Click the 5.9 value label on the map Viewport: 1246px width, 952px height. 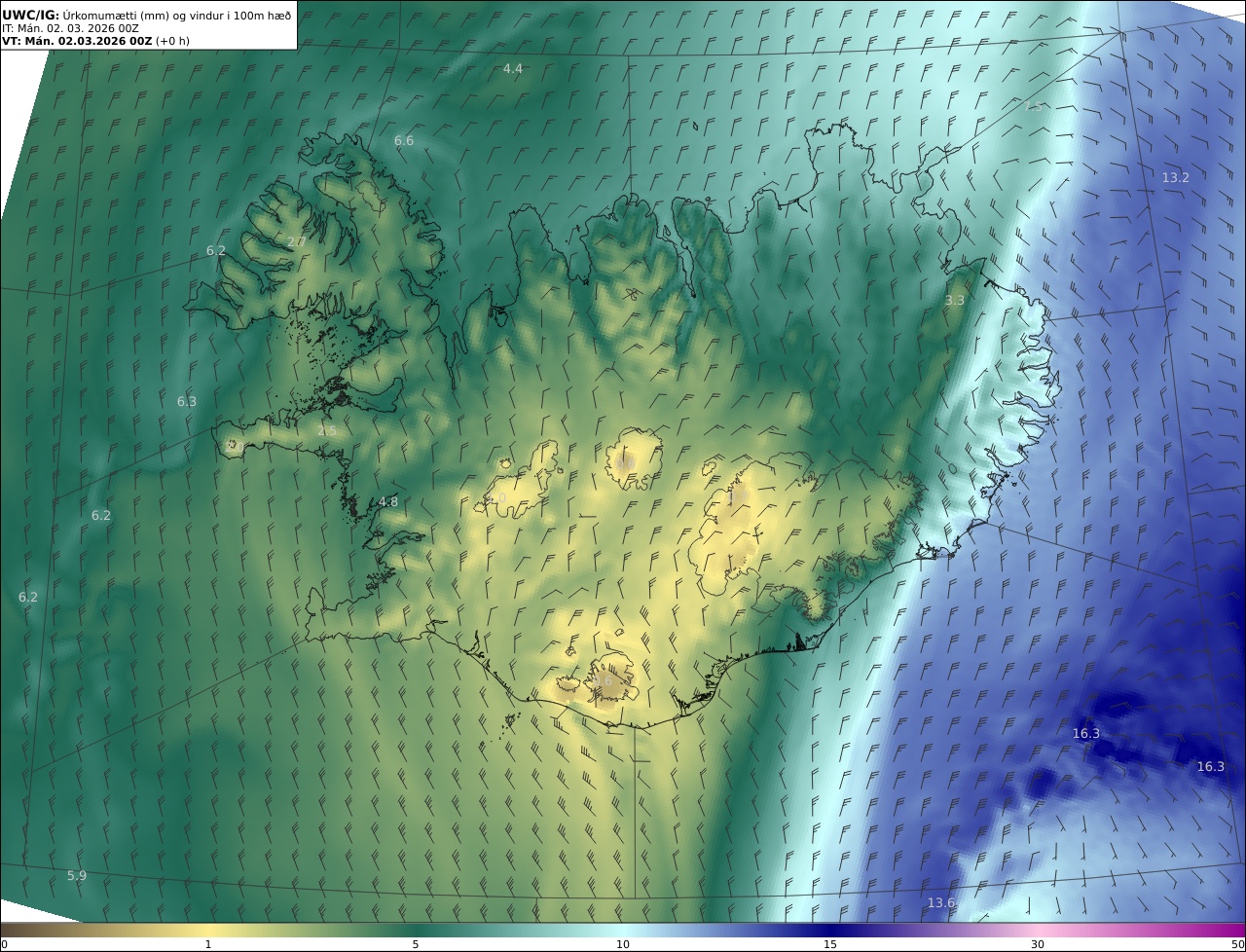tap(77, 875)
